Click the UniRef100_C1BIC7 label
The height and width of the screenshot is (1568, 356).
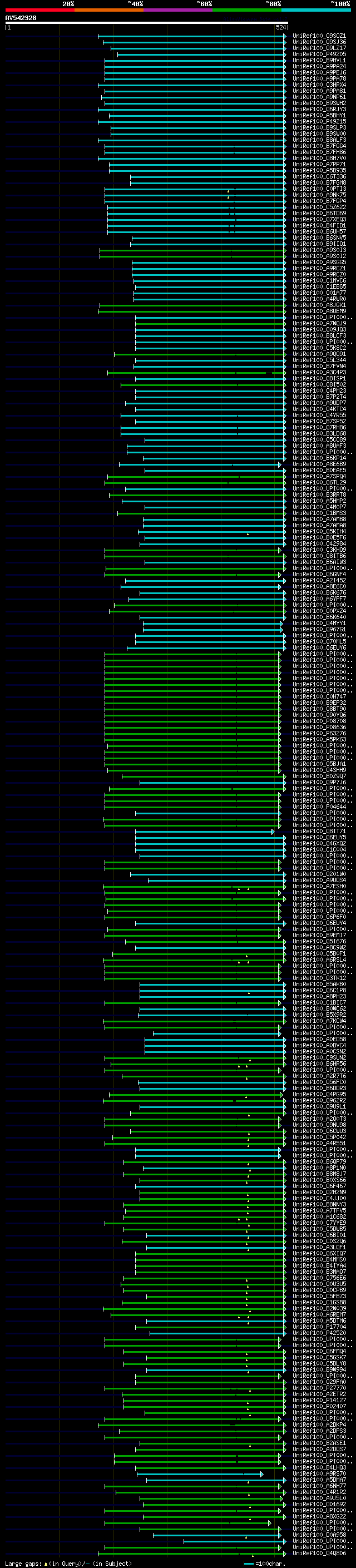[319, 1002]
